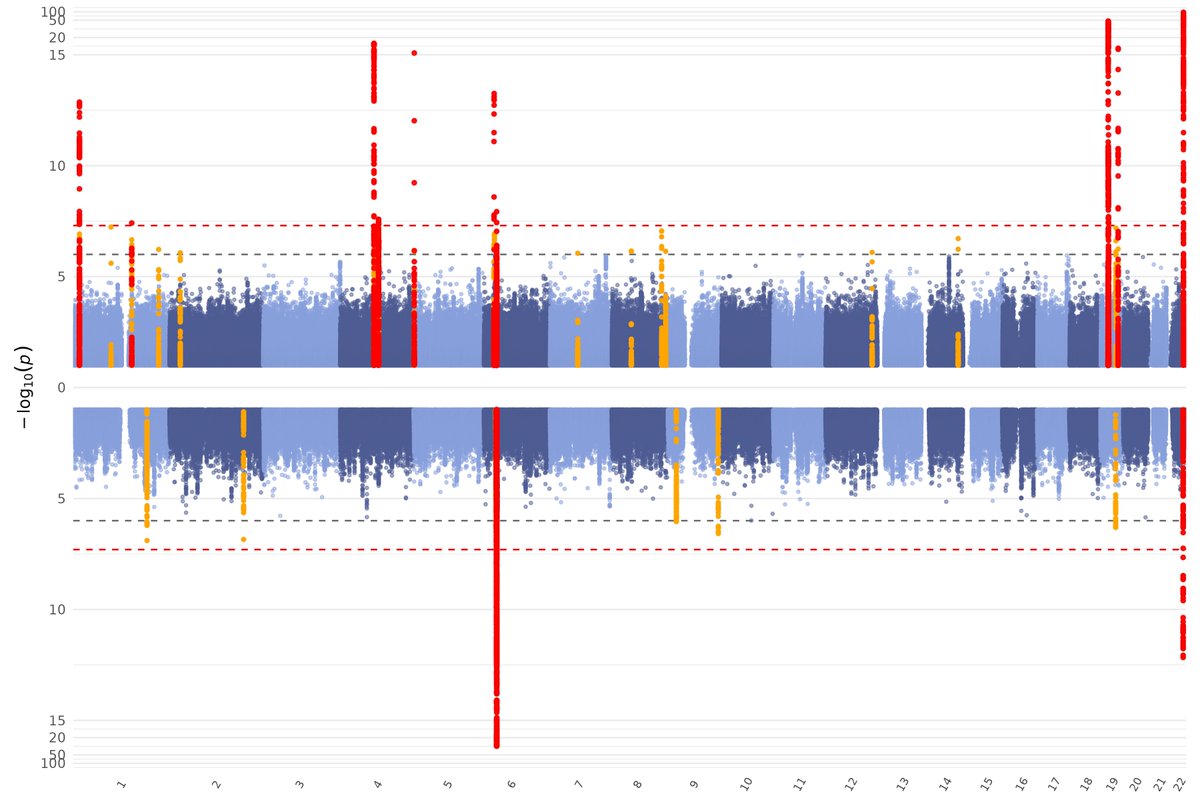
Task: Click the chromosome 5 x-axis label
Action: 447,786
